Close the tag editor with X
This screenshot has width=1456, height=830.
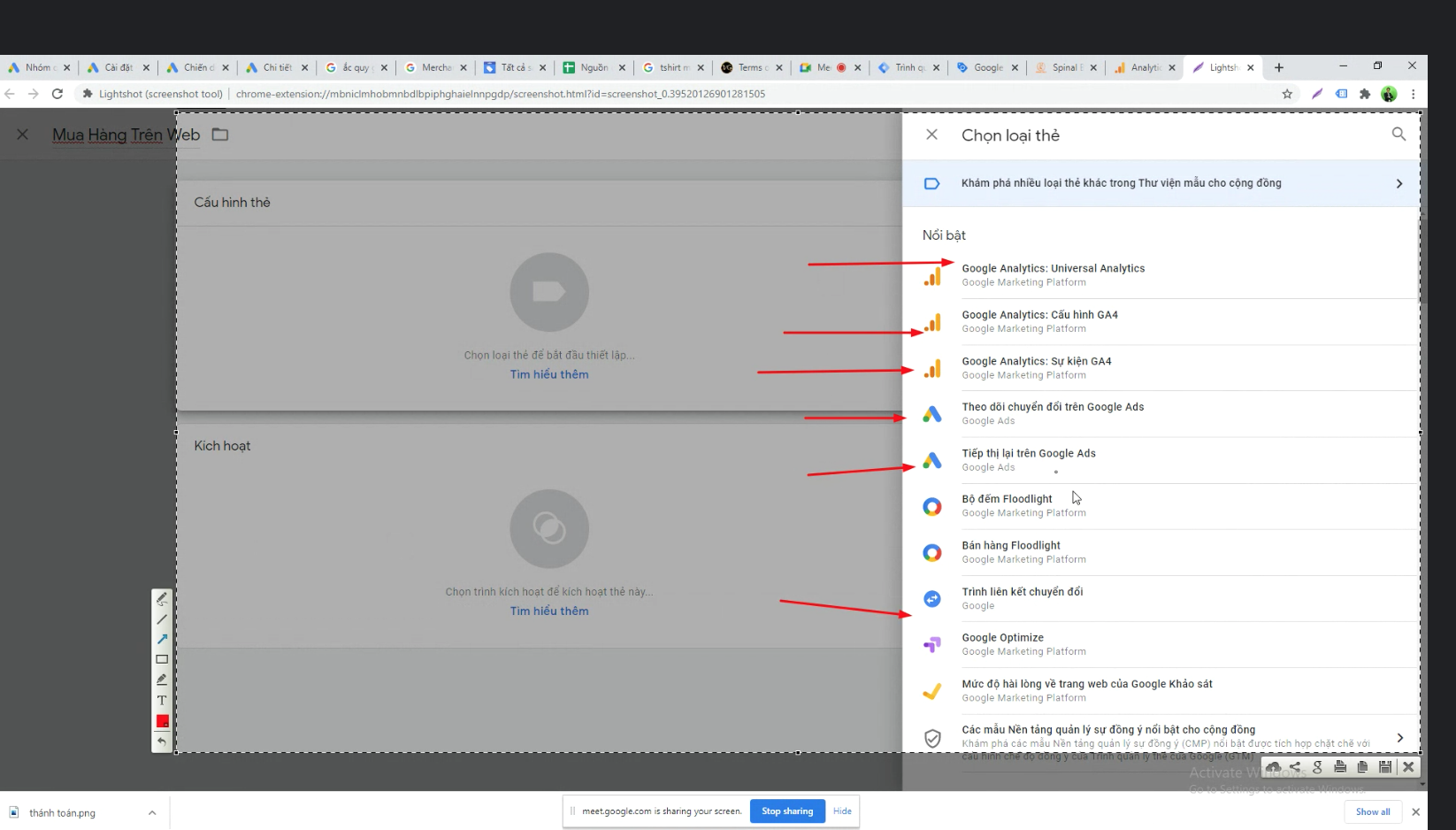(x=23, y=134)
